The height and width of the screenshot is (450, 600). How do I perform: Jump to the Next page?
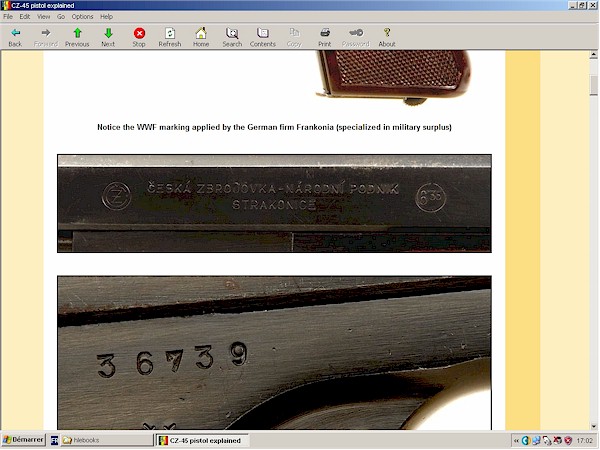click(108, 38)
